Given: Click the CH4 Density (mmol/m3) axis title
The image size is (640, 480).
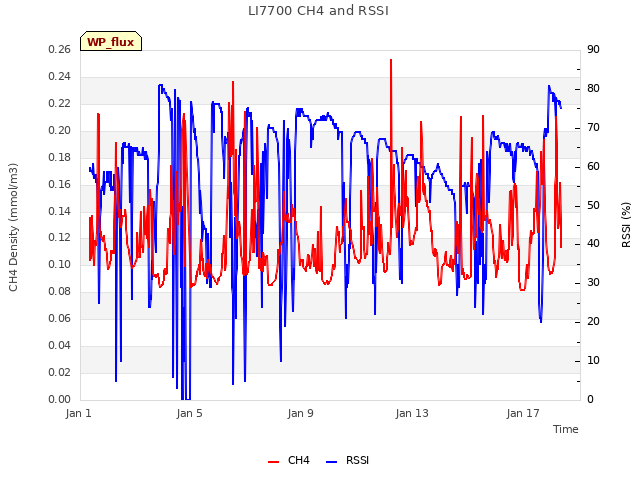Looking at the screenshot, I should [13, 227].
